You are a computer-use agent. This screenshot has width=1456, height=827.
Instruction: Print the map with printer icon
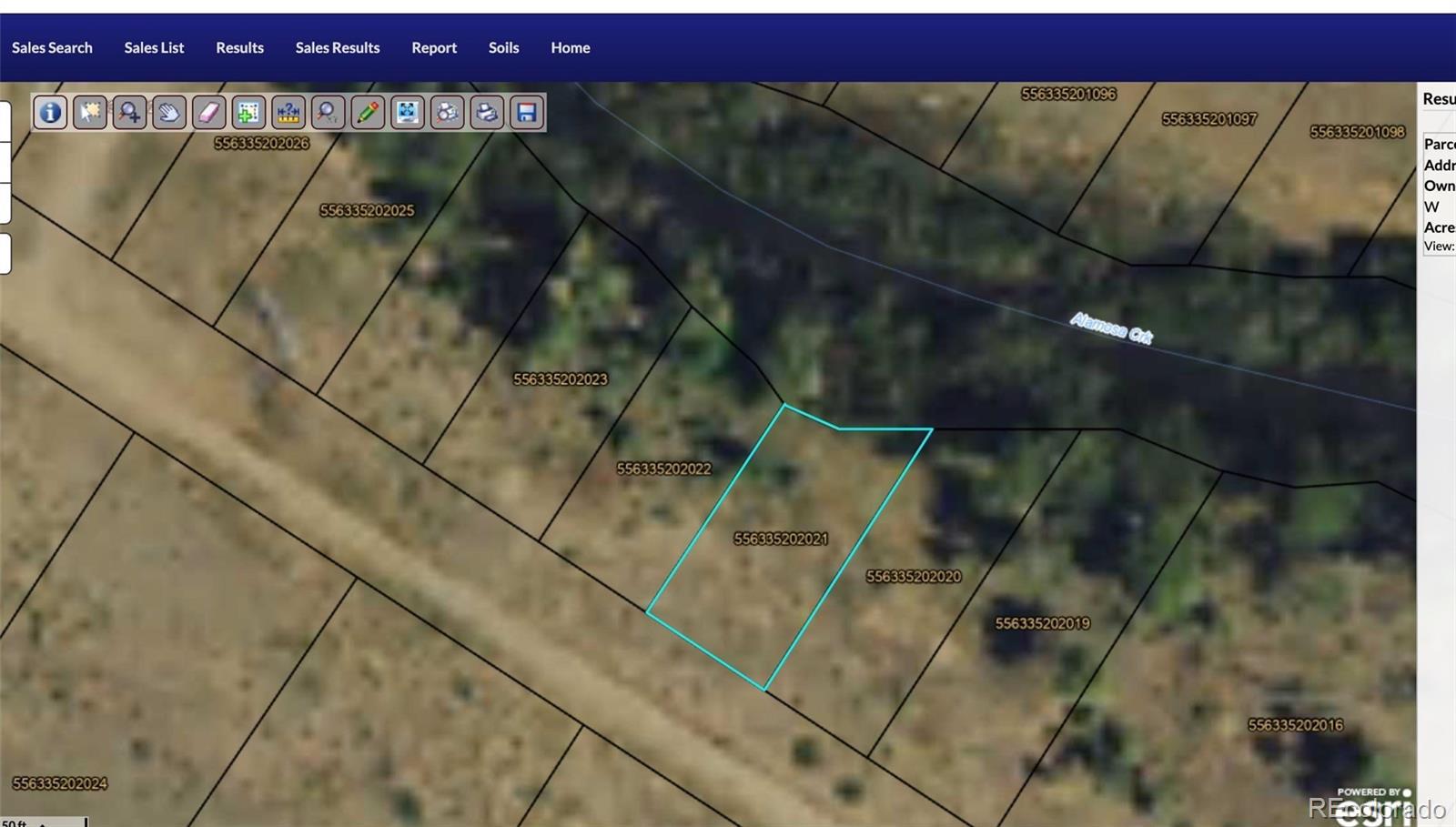(x=487, y=113)
